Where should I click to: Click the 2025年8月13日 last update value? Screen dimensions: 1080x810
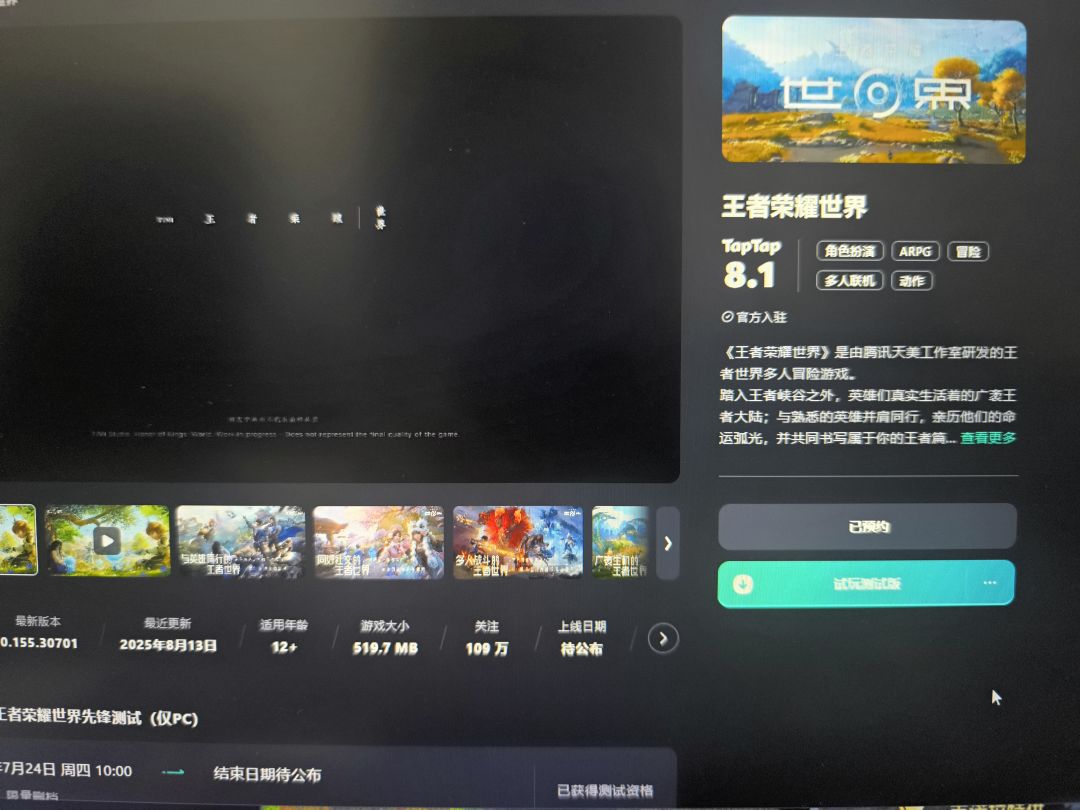tap(168, 645)
